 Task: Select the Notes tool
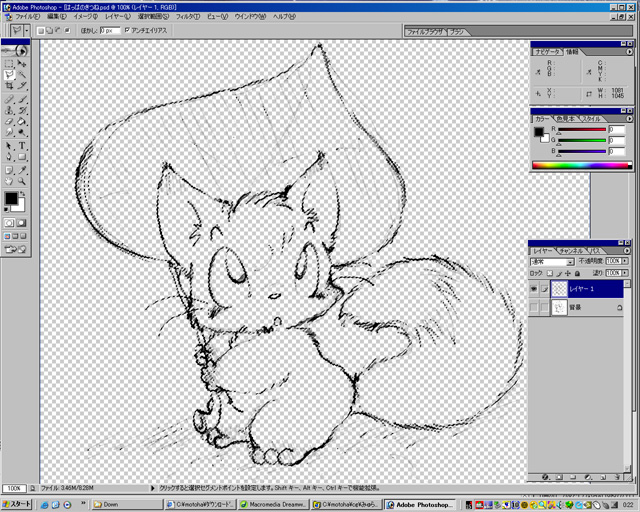click(9, 170)
